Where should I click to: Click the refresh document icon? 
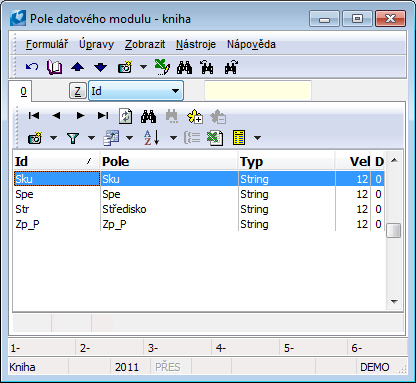tap(126, 116)
